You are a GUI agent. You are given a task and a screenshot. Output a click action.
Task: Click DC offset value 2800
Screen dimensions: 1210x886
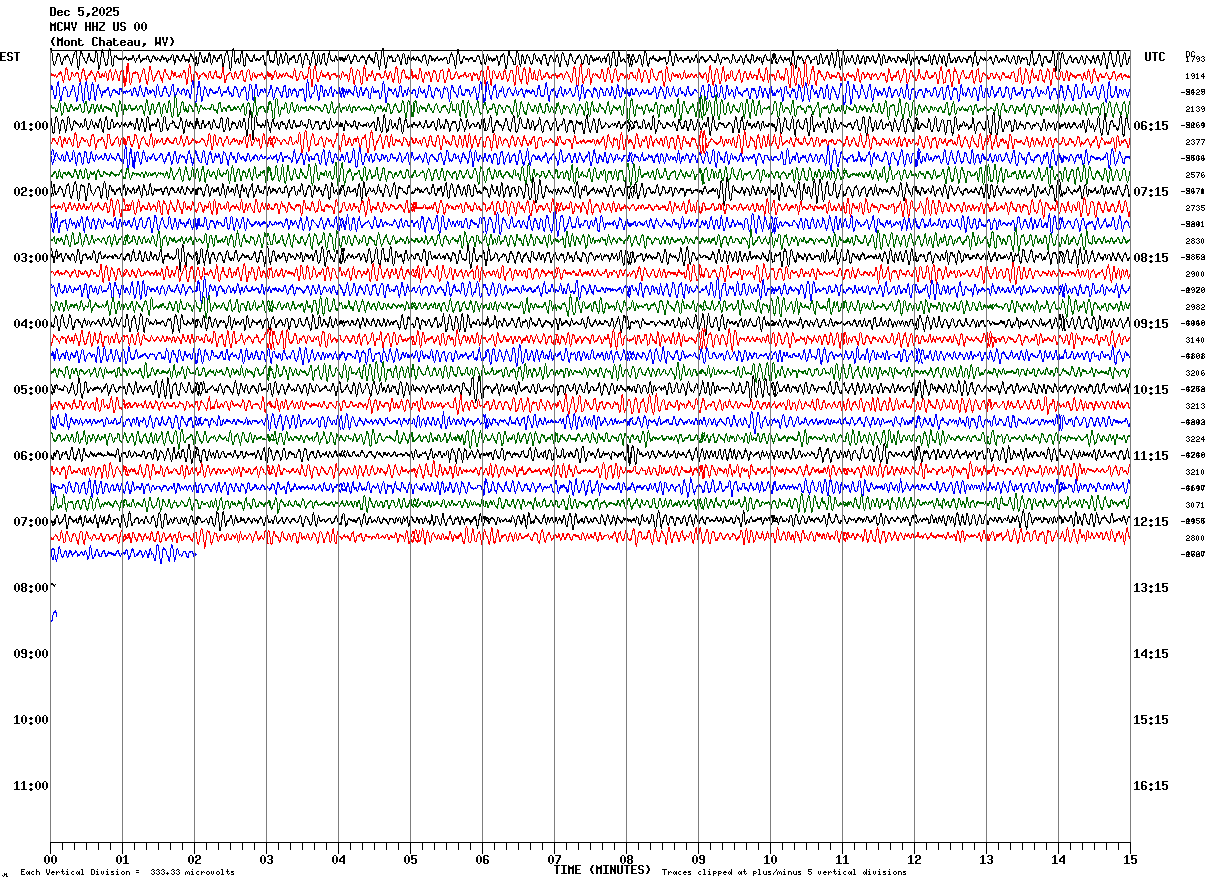pos(1195,538)
